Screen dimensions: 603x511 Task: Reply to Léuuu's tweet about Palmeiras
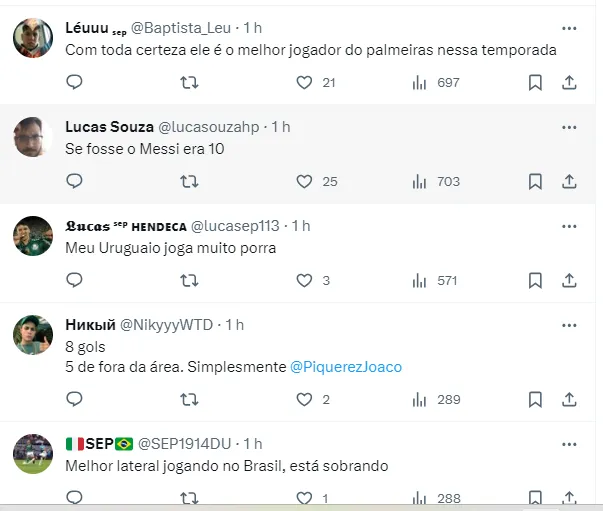[x=73, y=83]
